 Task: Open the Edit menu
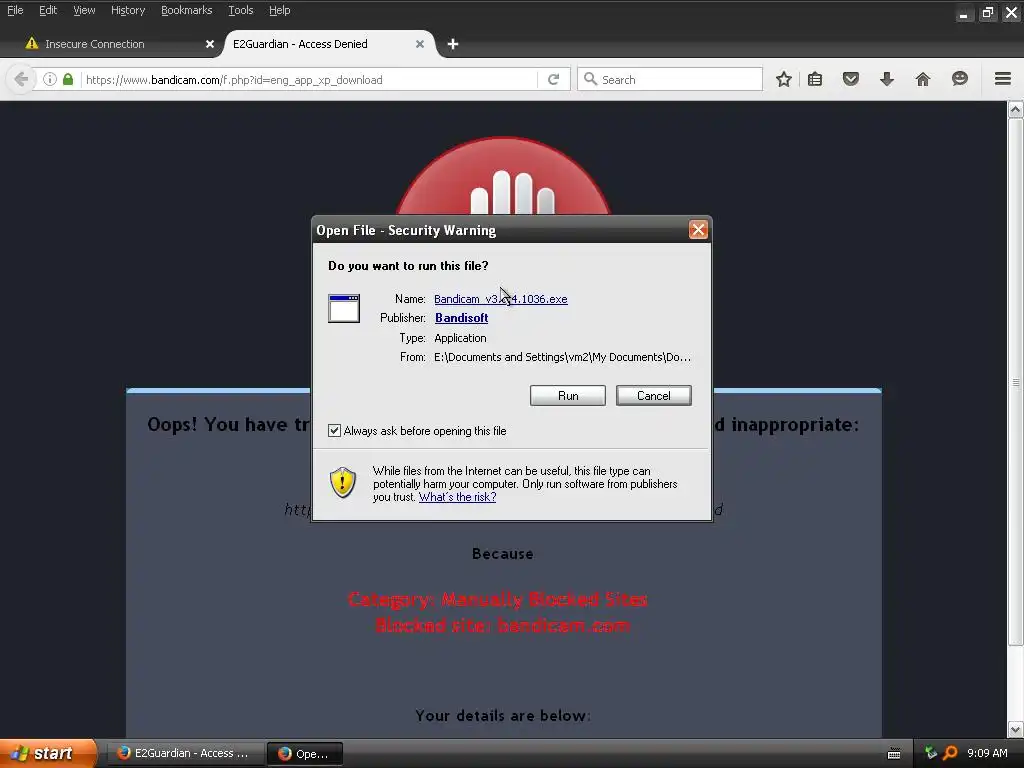point(48,10)
